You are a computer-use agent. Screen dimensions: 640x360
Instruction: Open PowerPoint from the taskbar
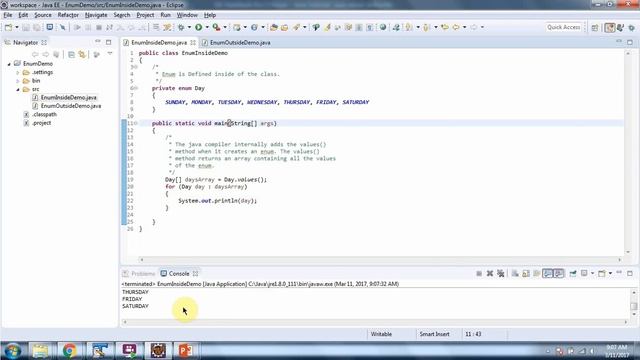click(x=185, y=351)
